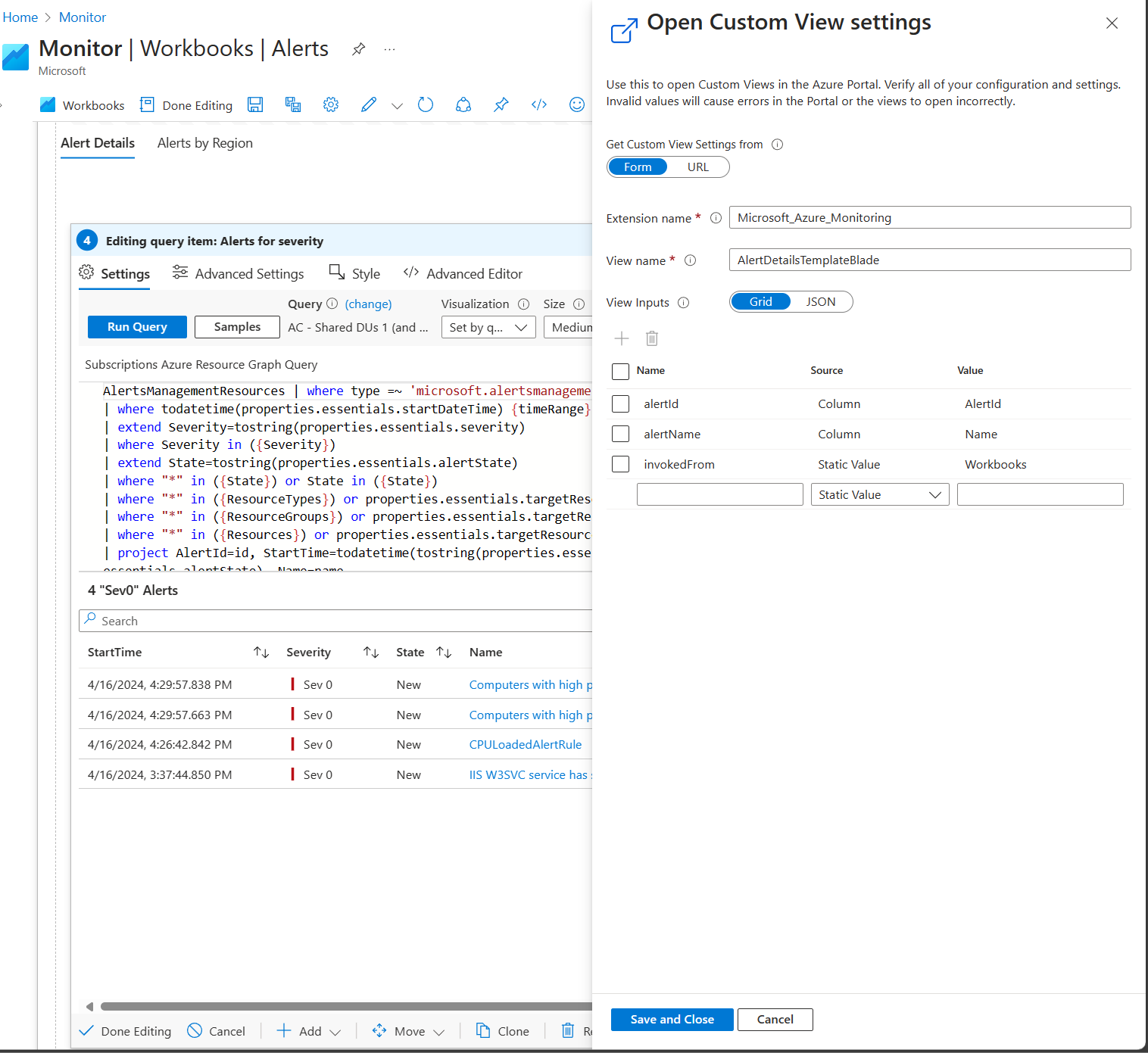Click Monitor in the breadcrumb
The height and width of the screenshot is (1053, 1148).
(83, 17)
